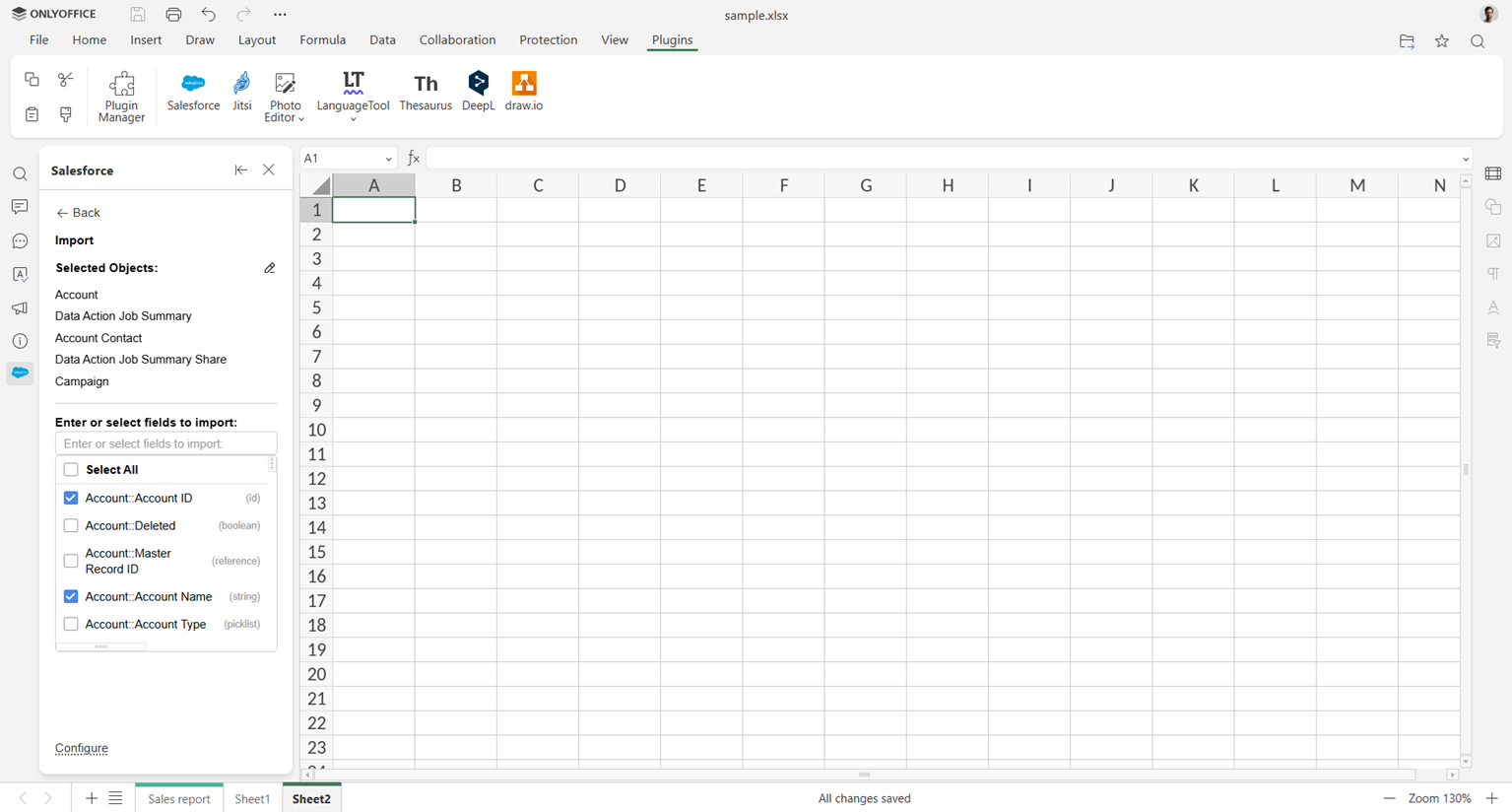The width and height of the screenshot is (1512, 812).
Task: Uncheck the Account::Account Name field
Action: point(71,596)
